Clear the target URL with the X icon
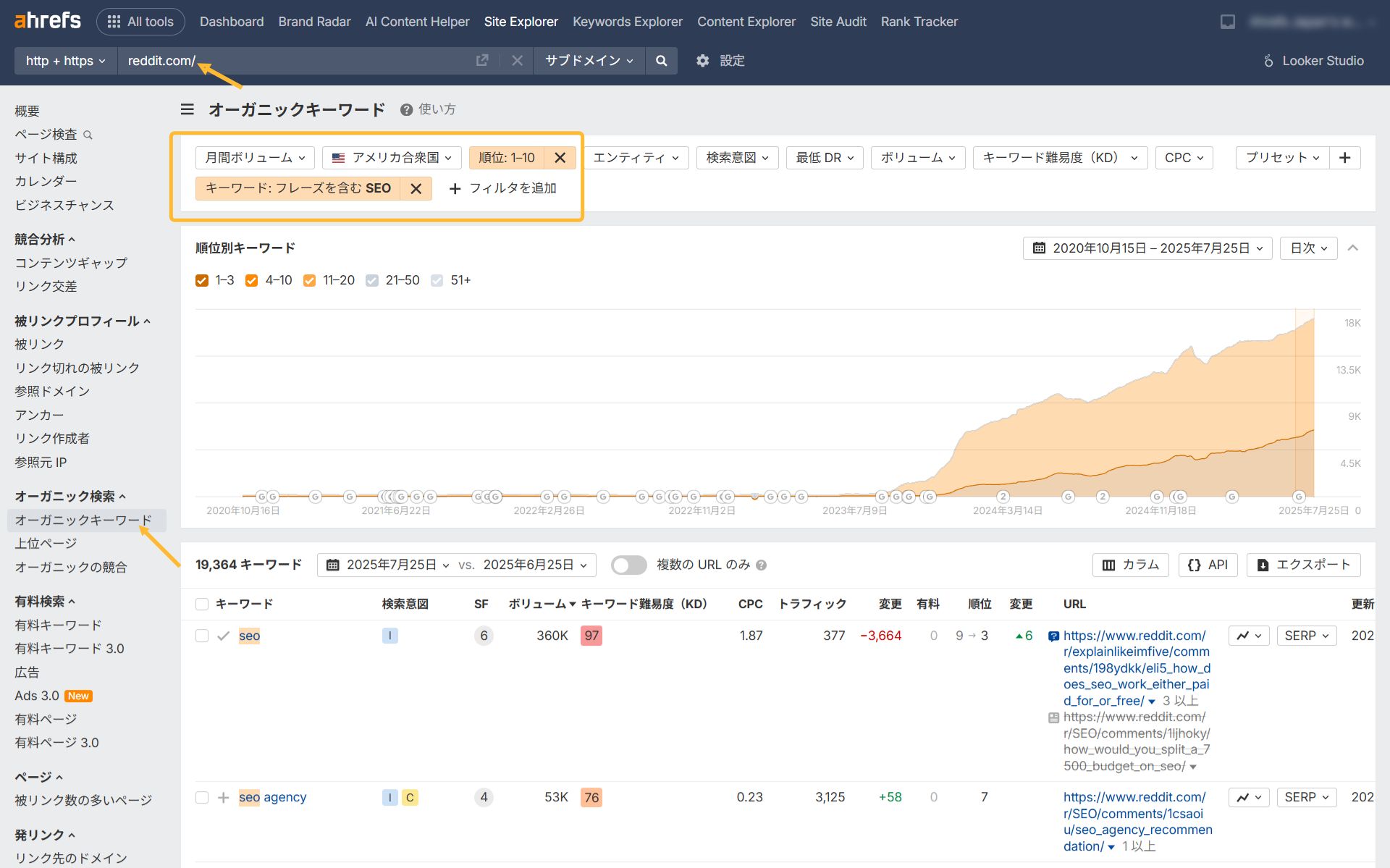The height and width of the screenshot is (868, 1390). (x=517, y=61)
